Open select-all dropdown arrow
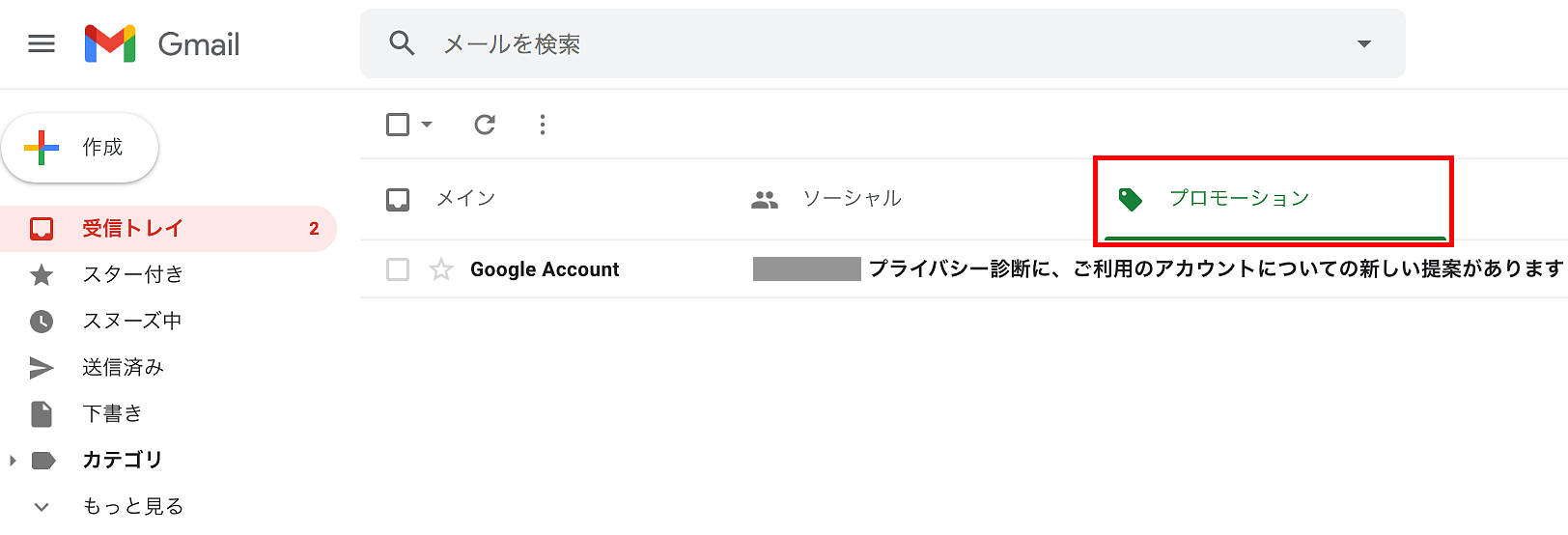This screenshot has height=535, width=1568. click(x=427, y=125)
